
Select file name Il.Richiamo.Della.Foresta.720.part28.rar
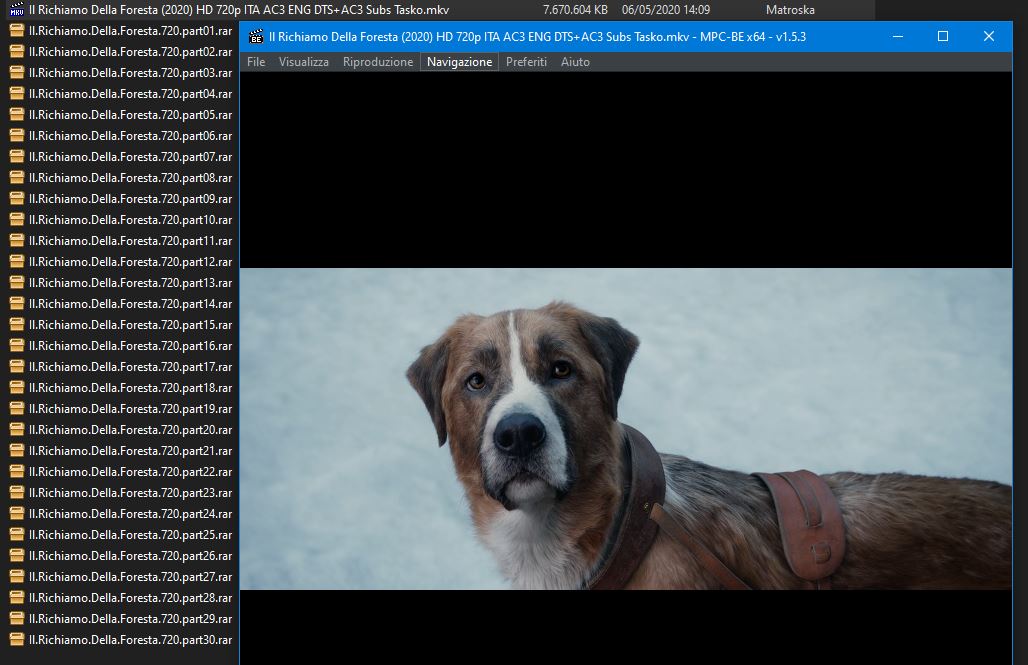(130, 597)
